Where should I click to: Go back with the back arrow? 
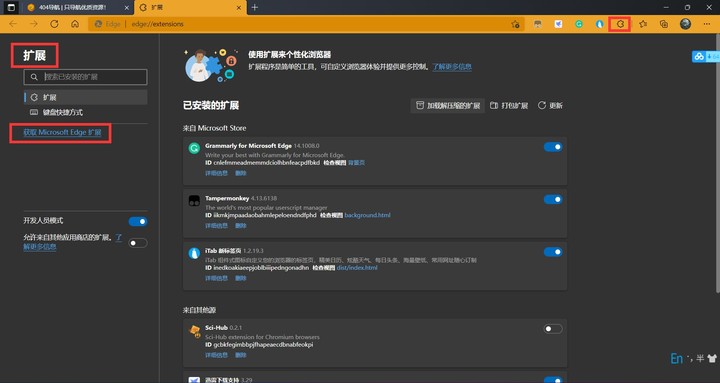(13, 24)
